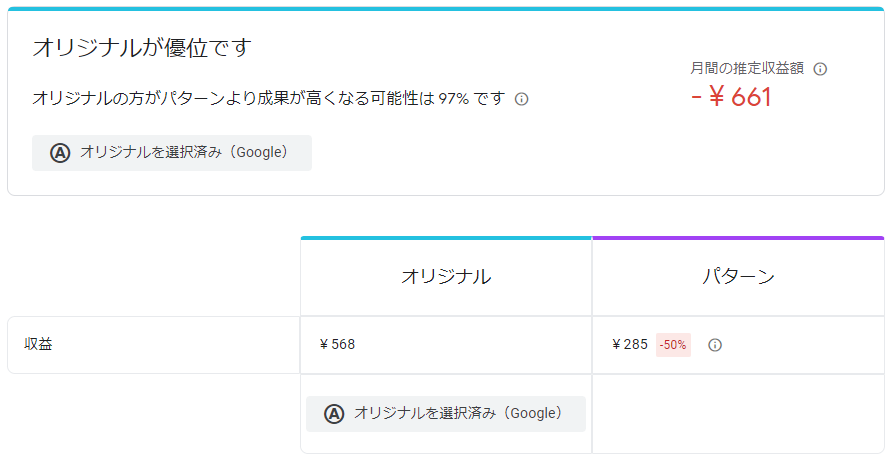Click the 収益 row label
896x460 pixels.
click(39, 345)
